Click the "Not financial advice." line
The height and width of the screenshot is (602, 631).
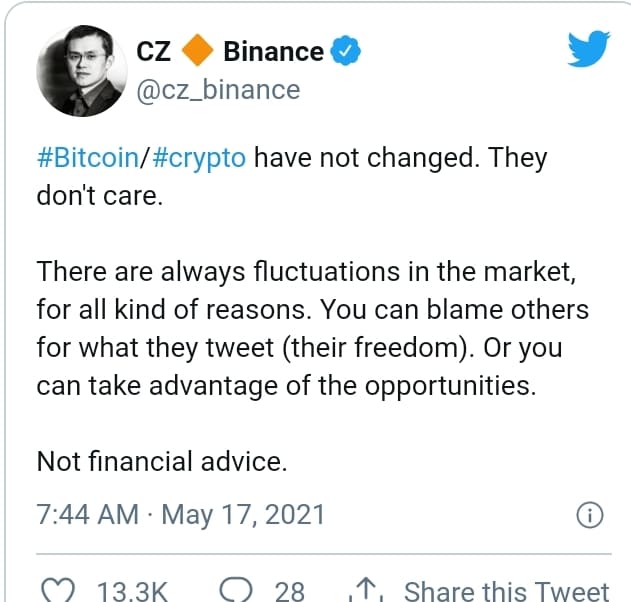162,462
